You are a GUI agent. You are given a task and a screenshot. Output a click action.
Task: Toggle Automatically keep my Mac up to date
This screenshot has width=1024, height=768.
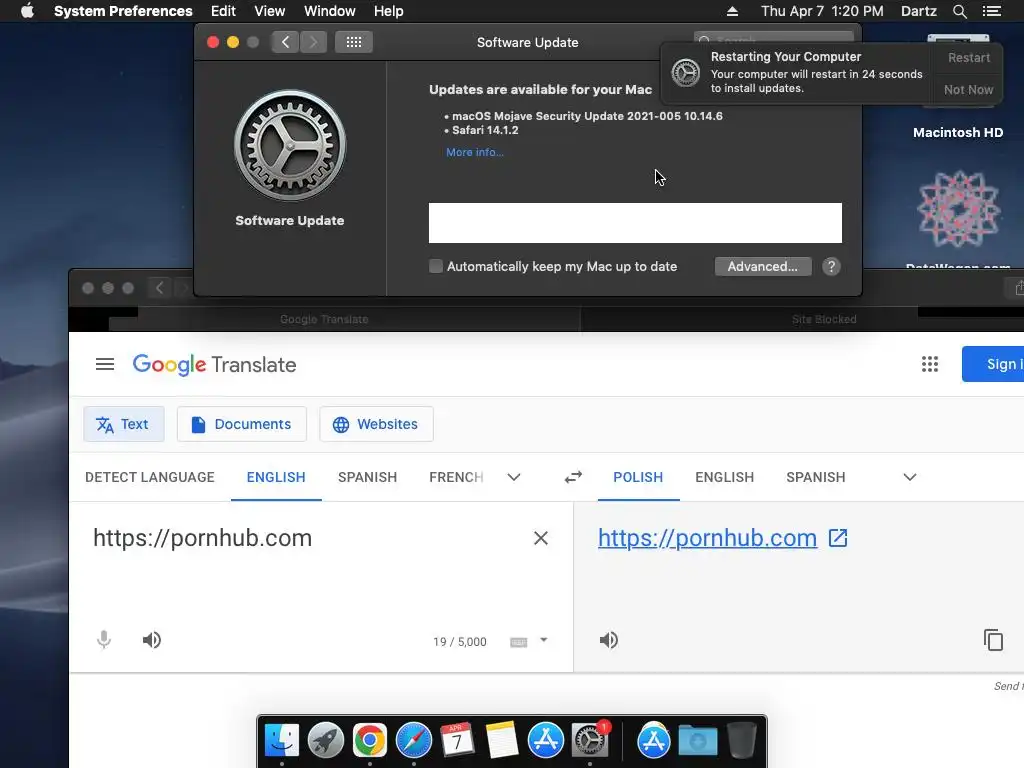436,266
